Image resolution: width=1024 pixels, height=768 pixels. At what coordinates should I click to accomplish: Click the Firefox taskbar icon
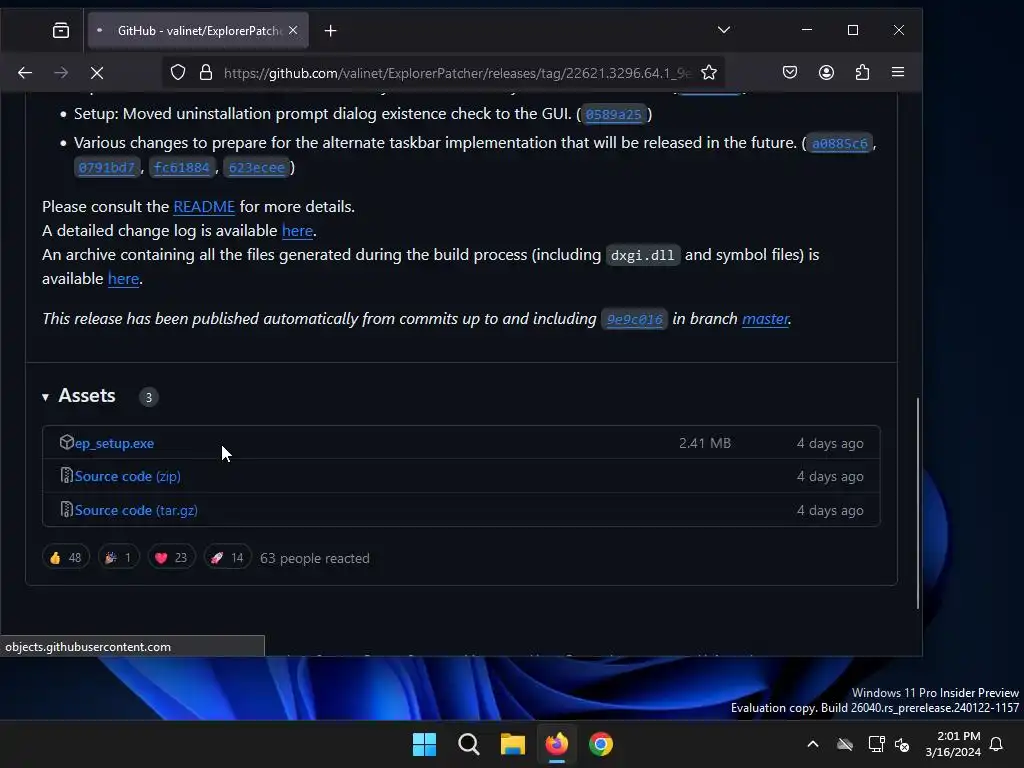[556, 744]
